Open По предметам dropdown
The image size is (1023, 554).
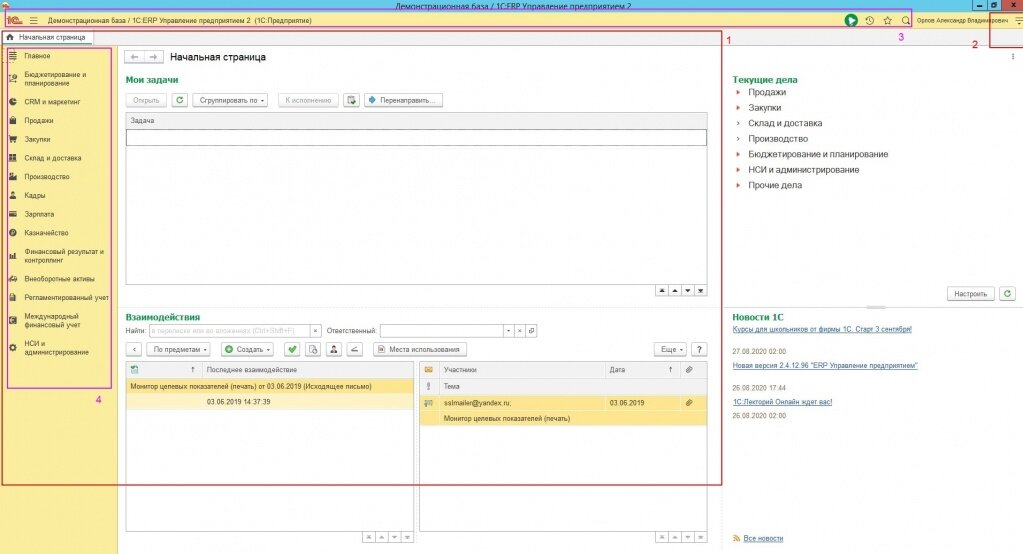pos(178,350)
